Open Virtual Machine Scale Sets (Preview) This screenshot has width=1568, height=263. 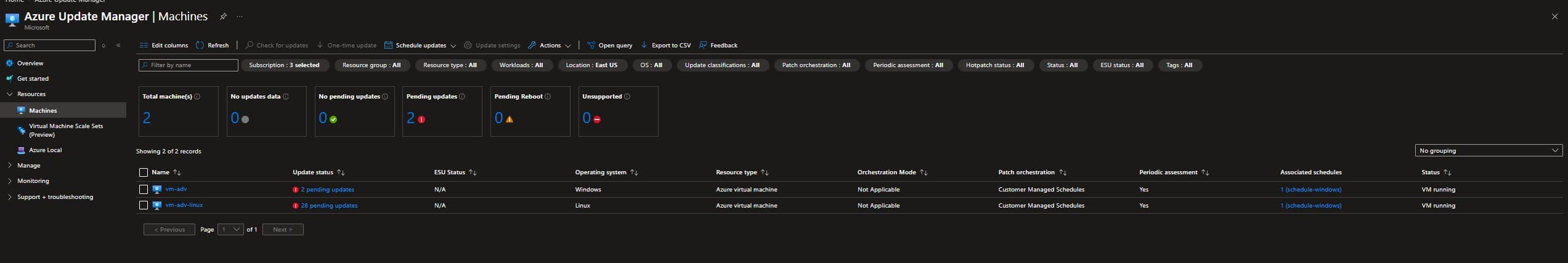coord(66,131)
